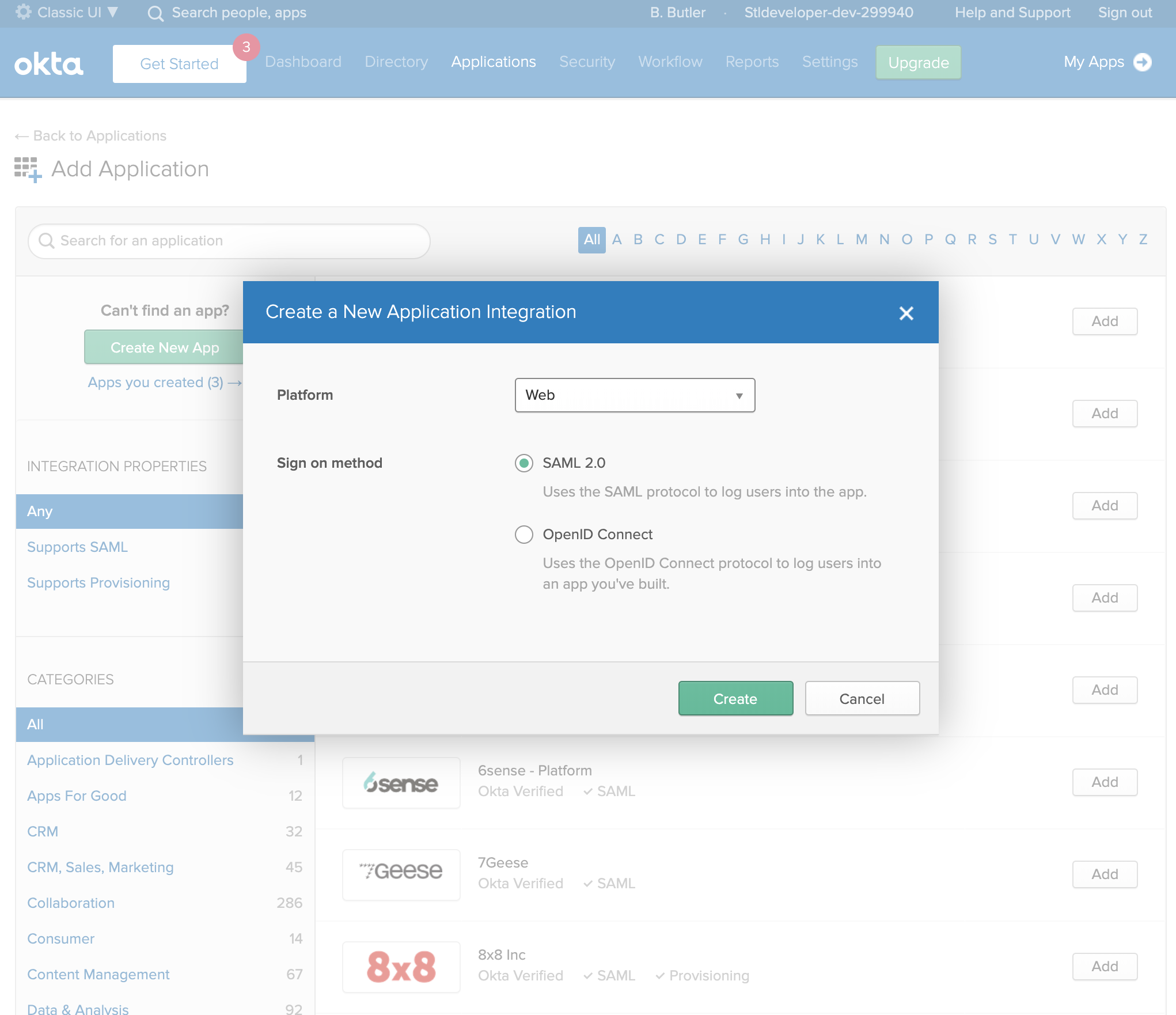Select the CRM category with 32 apps
The width and height of the screenshot is (1176, 1015).
[43, 832]
